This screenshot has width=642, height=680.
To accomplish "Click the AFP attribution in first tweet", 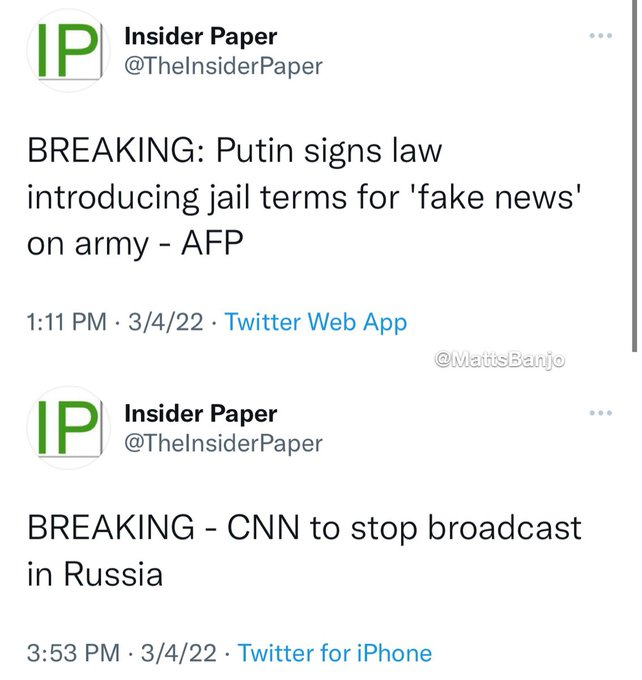I will pos(212,244).
